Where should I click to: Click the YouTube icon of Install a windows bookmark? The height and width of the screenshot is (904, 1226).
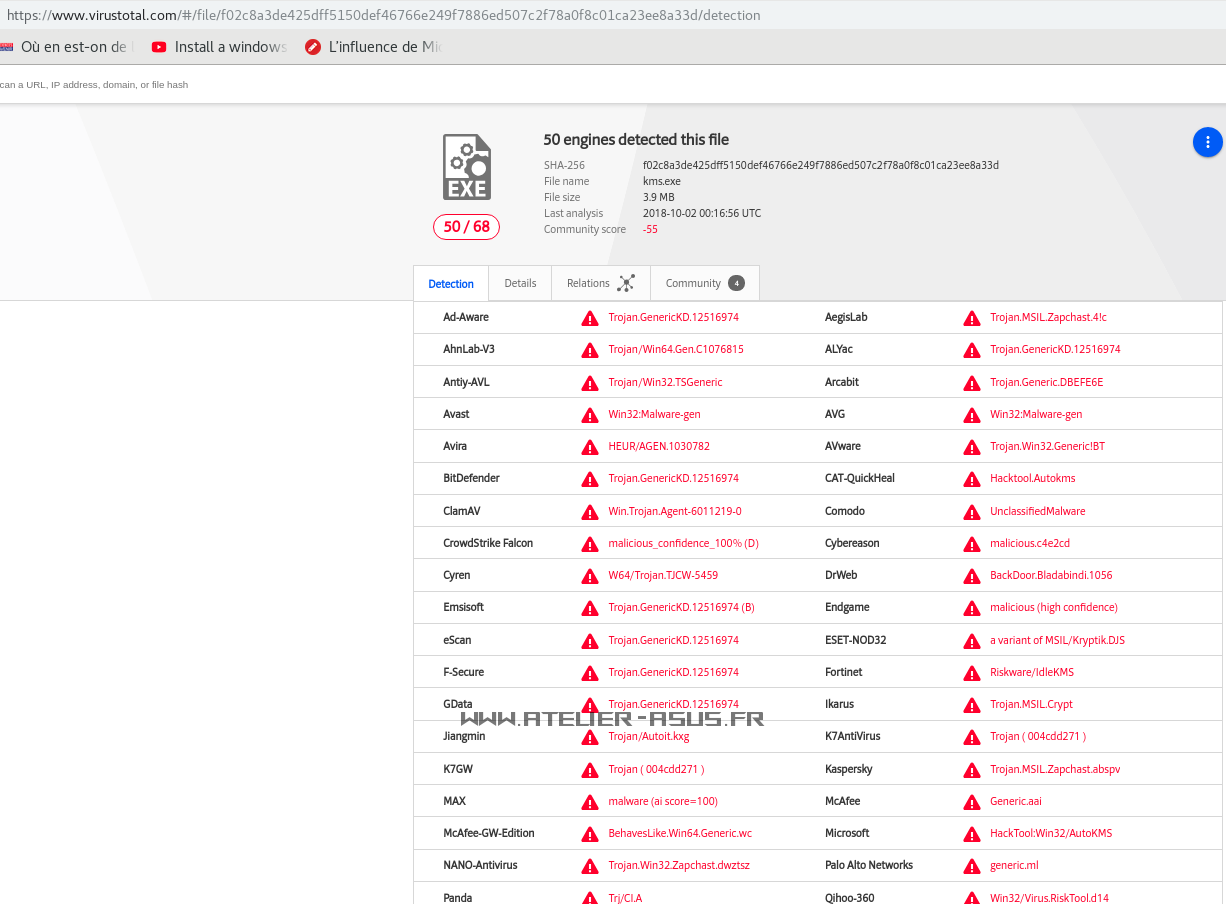[159, 47]
